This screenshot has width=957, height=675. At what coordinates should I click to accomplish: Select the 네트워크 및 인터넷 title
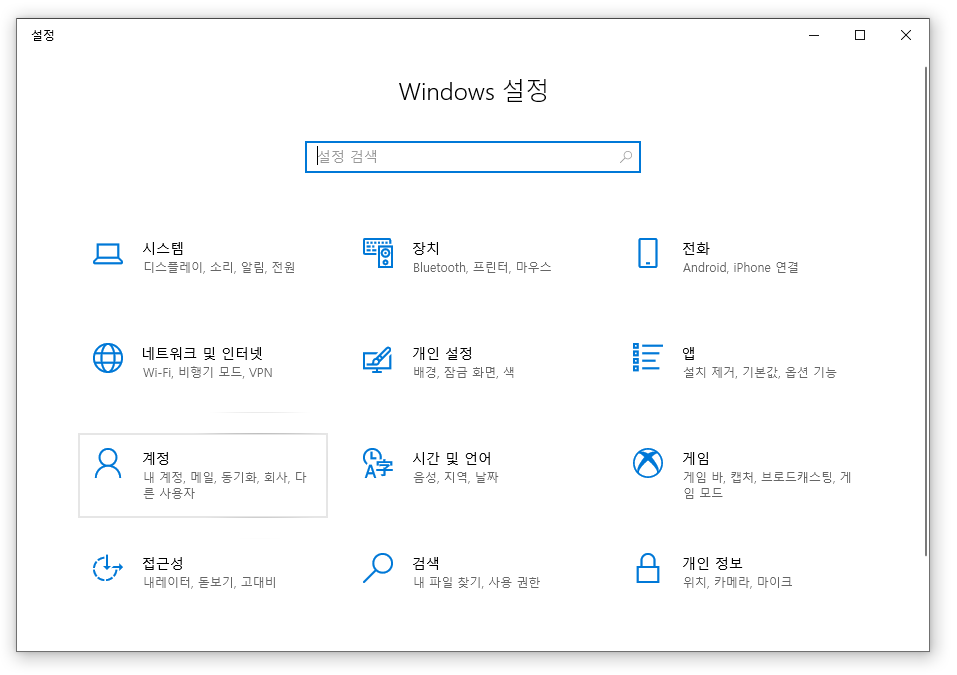[x=203, y=353]
